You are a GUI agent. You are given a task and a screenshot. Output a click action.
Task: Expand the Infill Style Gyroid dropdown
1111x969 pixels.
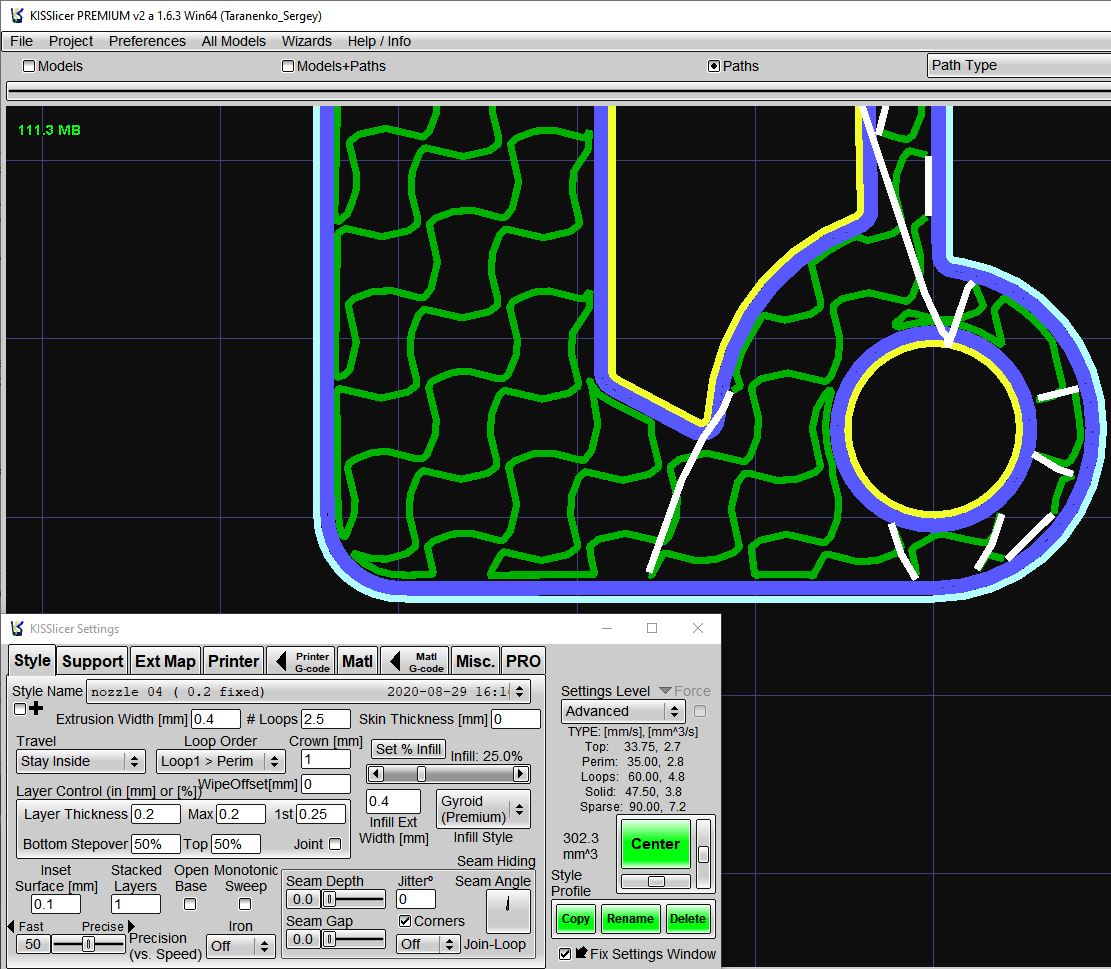pyautogui.click(x=483, y=809)
